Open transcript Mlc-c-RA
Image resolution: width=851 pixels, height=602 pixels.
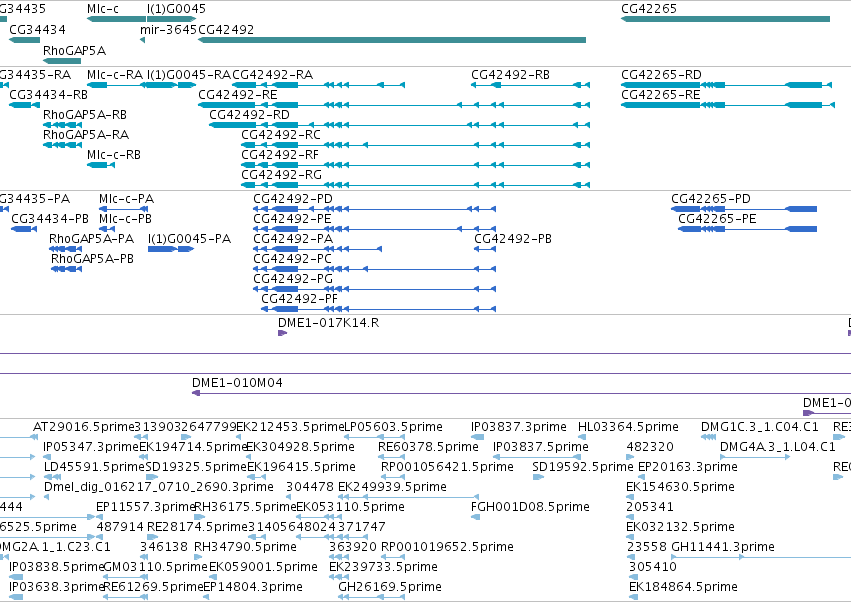116,85
